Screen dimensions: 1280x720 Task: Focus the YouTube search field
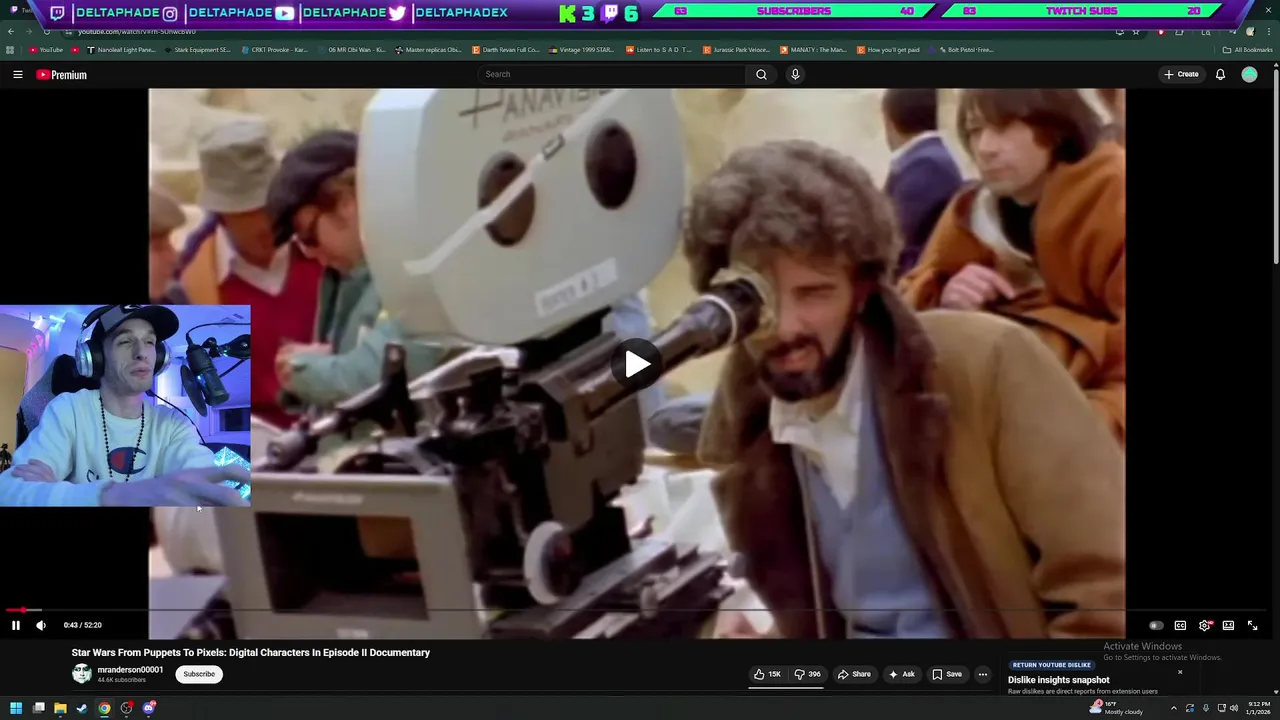[x=612, y=74]
